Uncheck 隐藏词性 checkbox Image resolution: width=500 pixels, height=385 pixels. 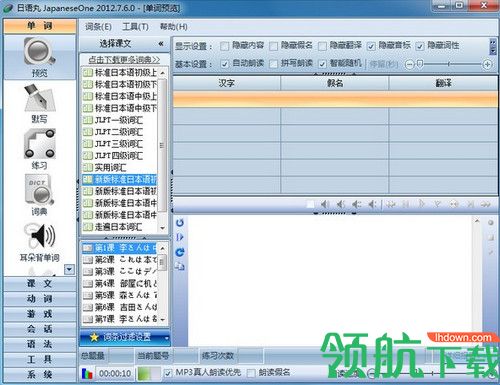tap(420, 46)
